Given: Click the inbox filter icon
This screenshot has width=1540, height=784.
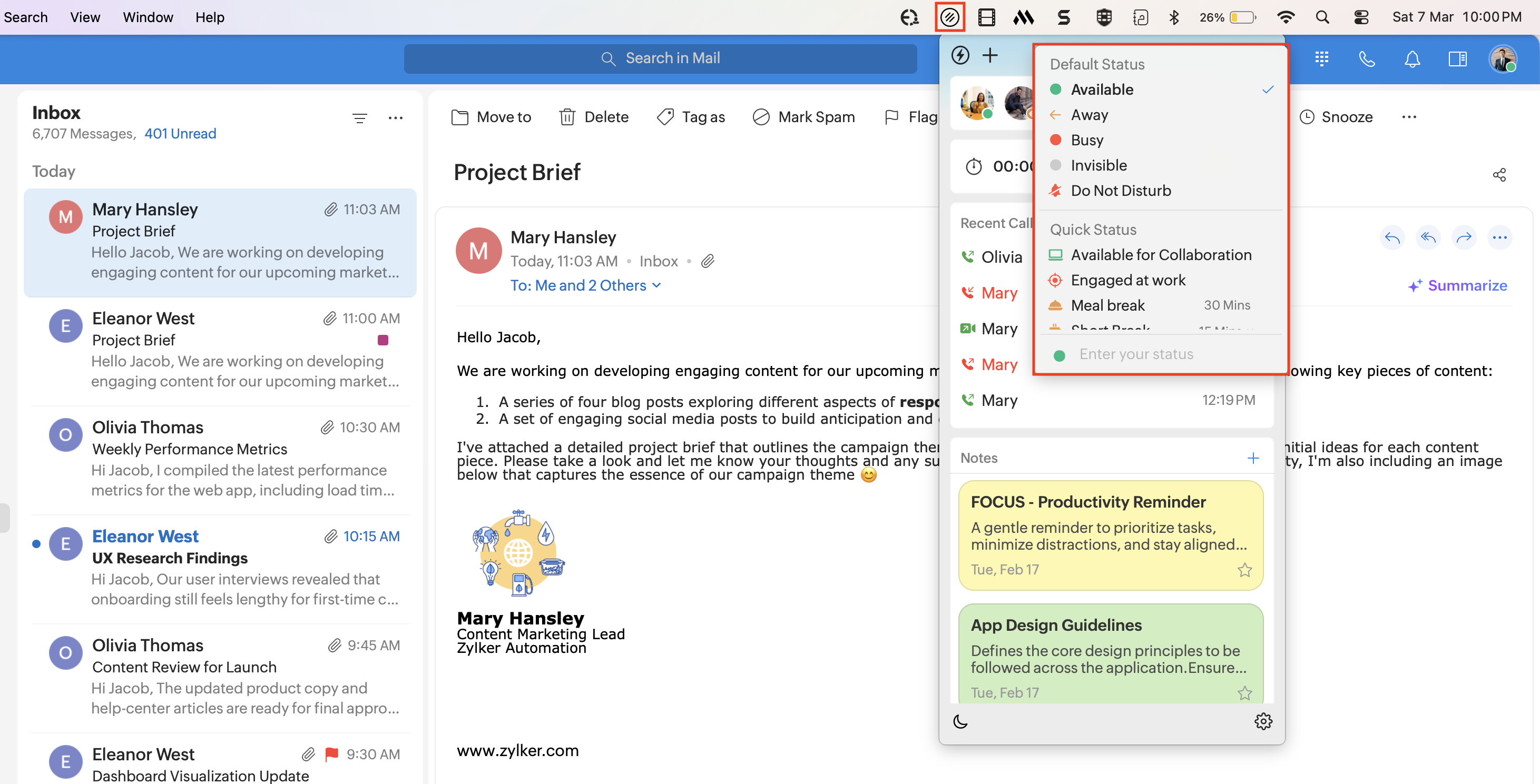Looking at the screenshot, I should click(x=359, y=118).
